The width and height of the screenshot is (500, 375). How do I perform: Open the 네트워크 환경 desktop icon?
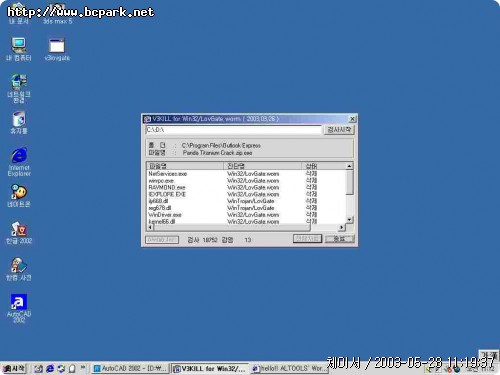tap(19, 88)
